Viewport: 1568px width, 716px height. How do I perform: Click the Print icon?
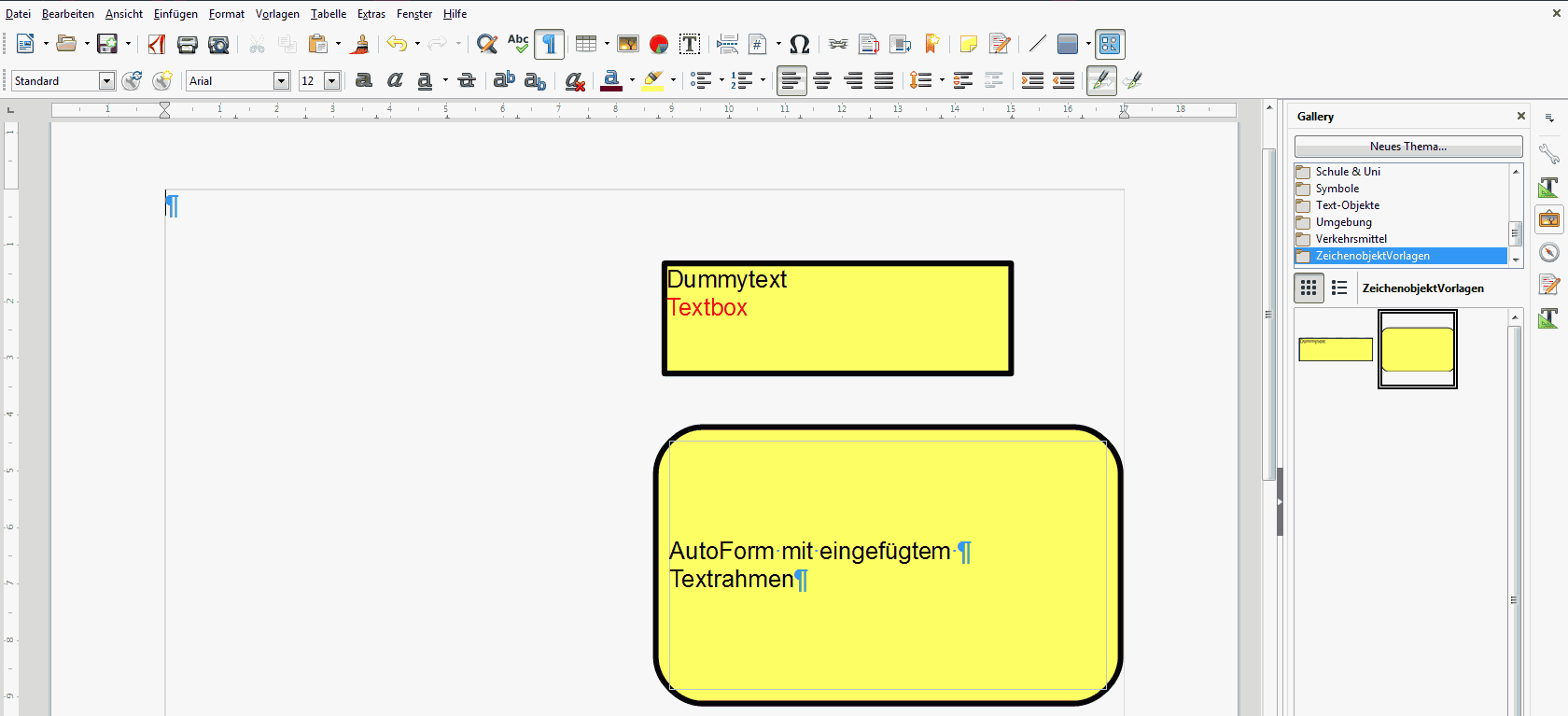click(188, 44)
